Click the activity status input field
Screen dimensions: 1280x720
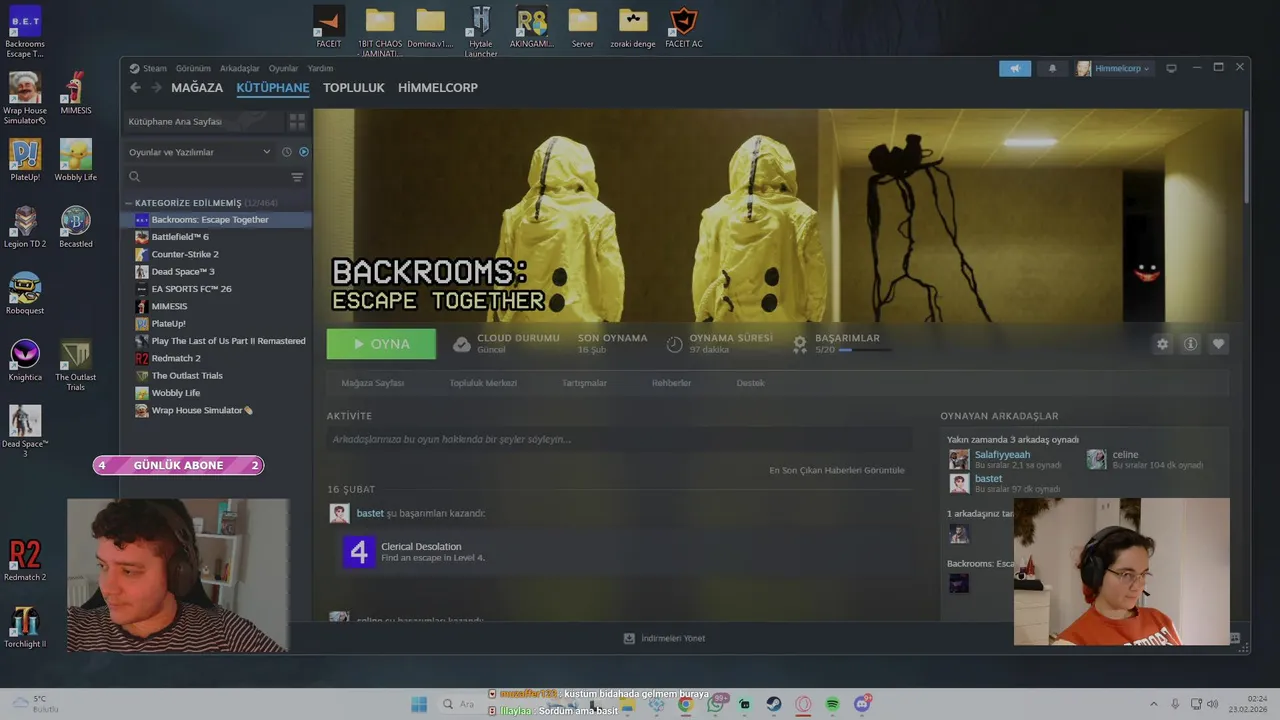coord(619,439)
